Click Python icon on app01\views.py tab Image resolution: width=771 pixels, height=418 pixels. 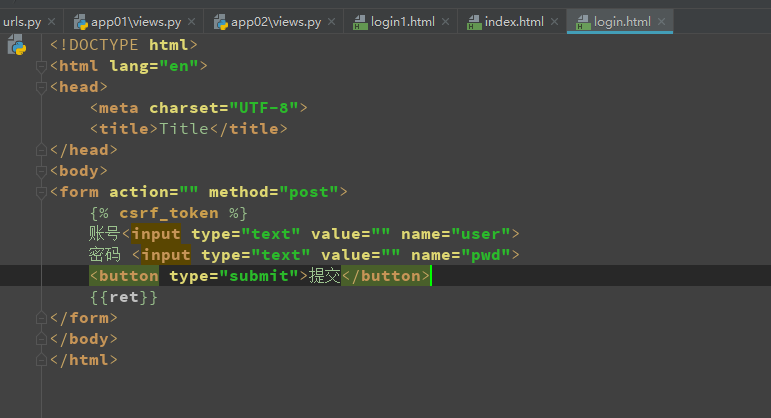tap(81, 22)
